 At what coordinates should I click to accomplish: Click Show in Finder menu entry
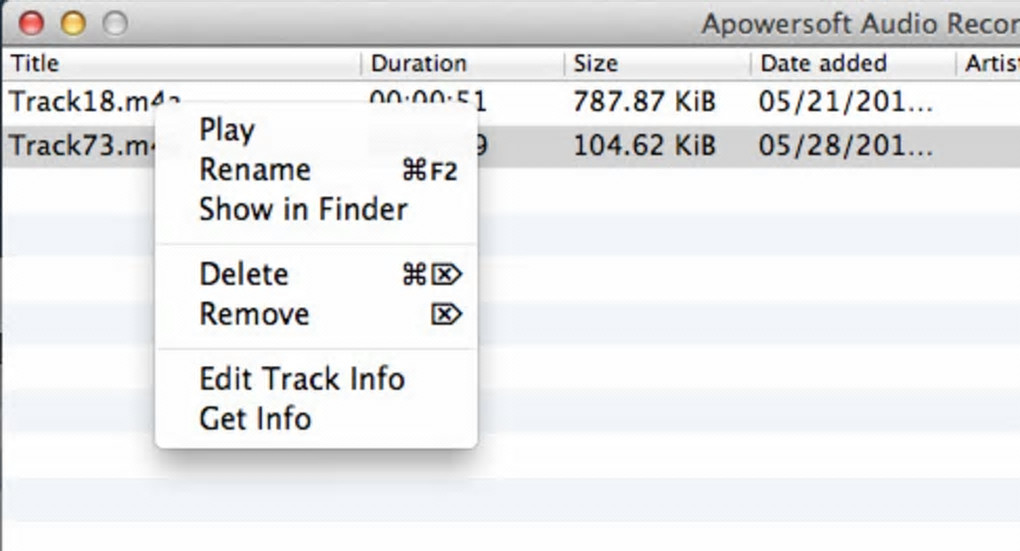[303, 209]
